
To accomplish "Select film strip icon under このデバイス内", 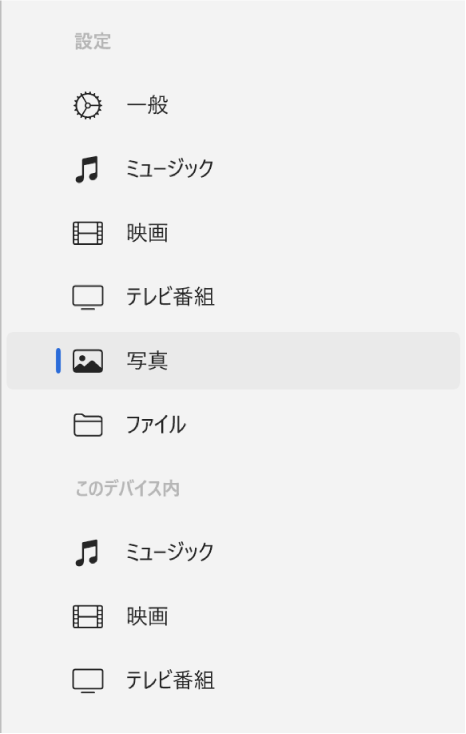I will [x=88, y=616].
